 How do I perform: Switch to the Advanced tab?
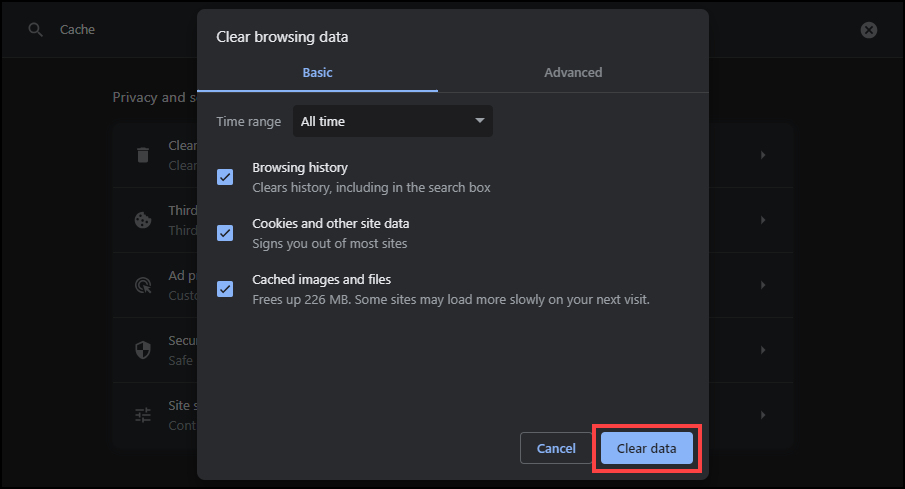pyautogui.click(x=573, y=72)
